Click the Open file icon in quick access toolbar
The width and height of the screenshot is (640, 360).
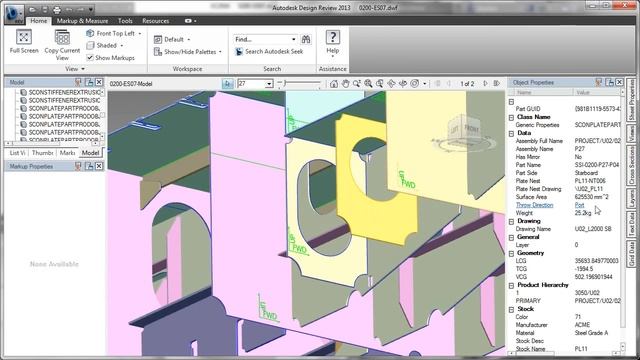[x=33, y=9]
